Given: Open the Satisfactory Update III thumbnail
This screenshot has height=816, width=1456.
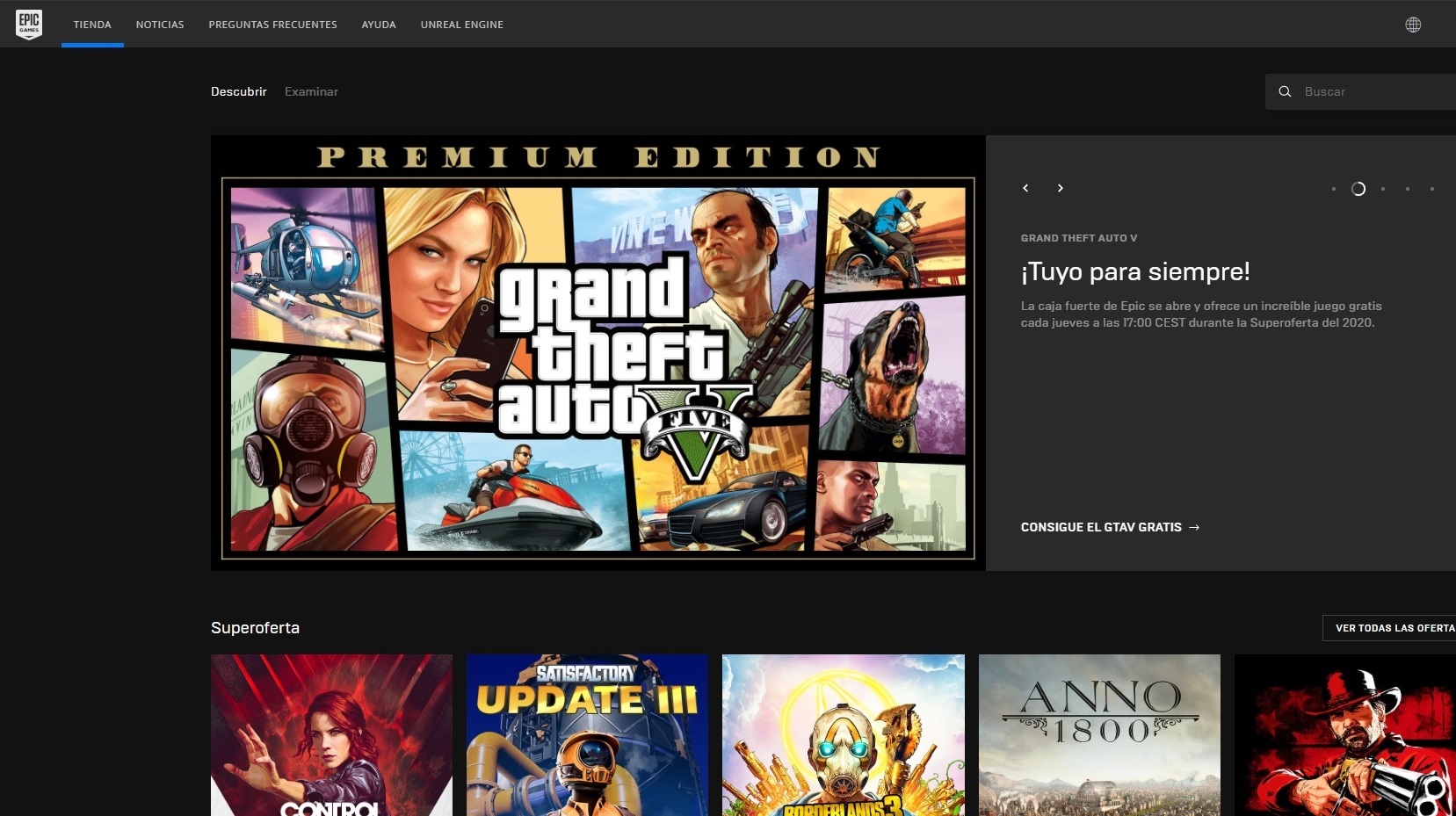Looking at the screenshot, I should (x=587, y=735).
